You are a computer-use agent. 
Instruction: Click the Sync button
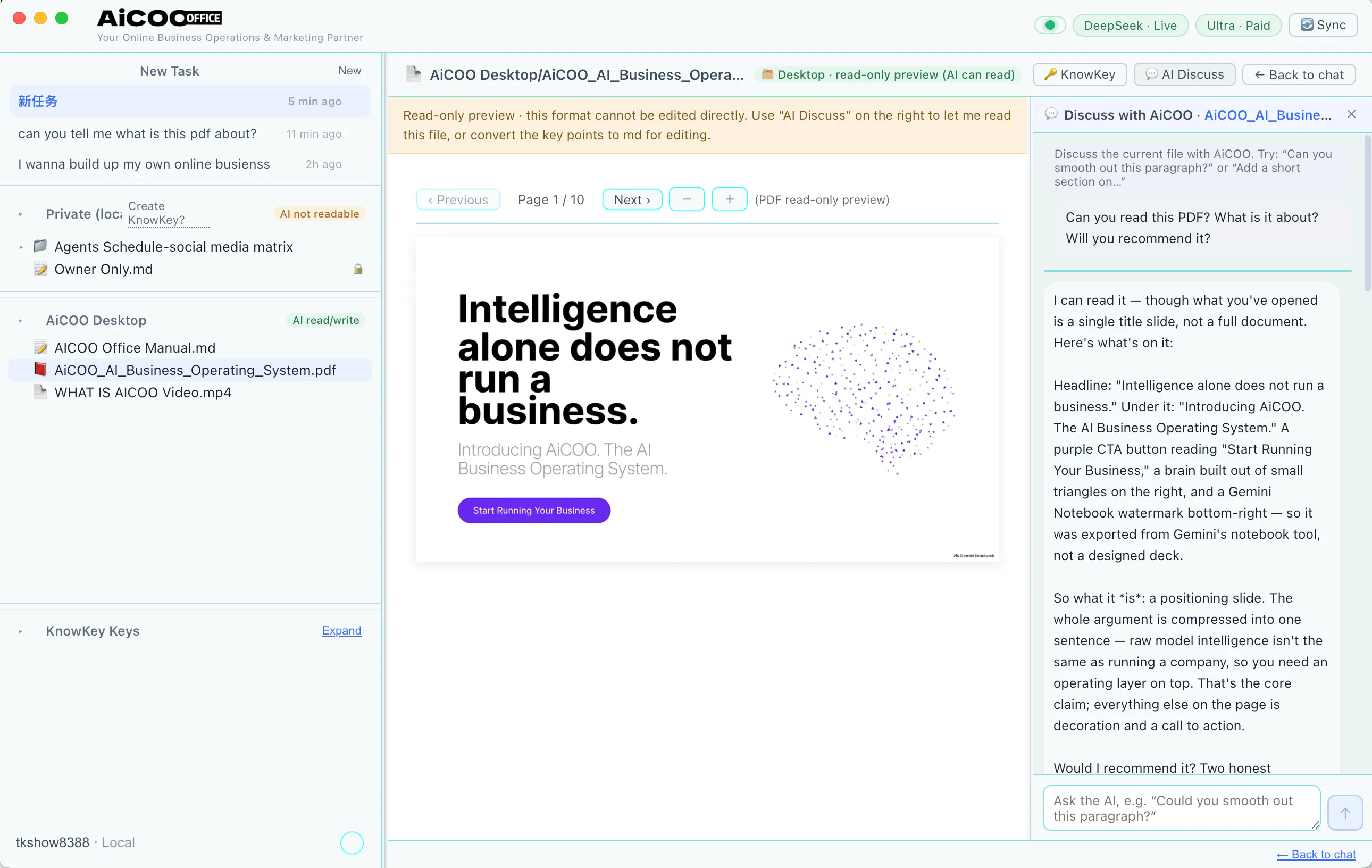[1323, 25]
